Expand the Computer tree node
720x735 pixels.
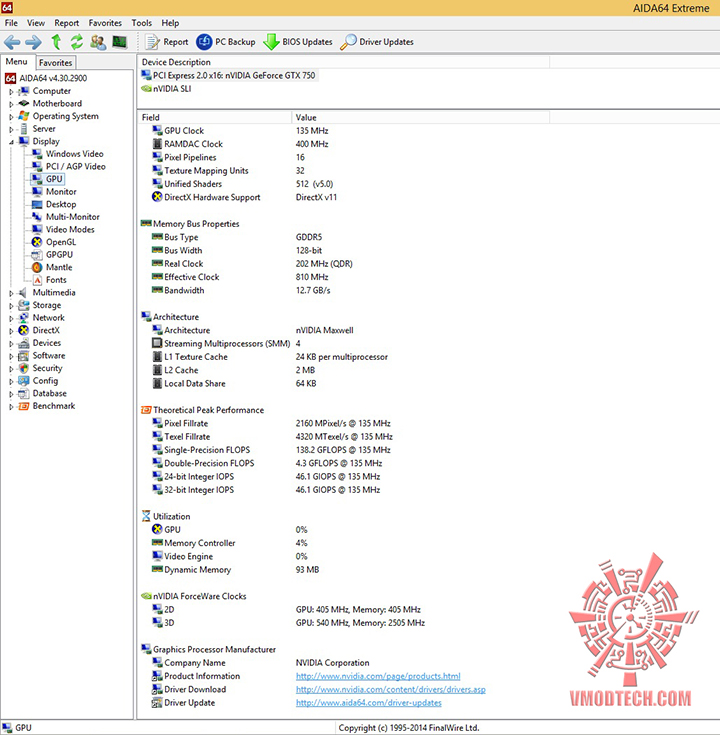[11, 91]
